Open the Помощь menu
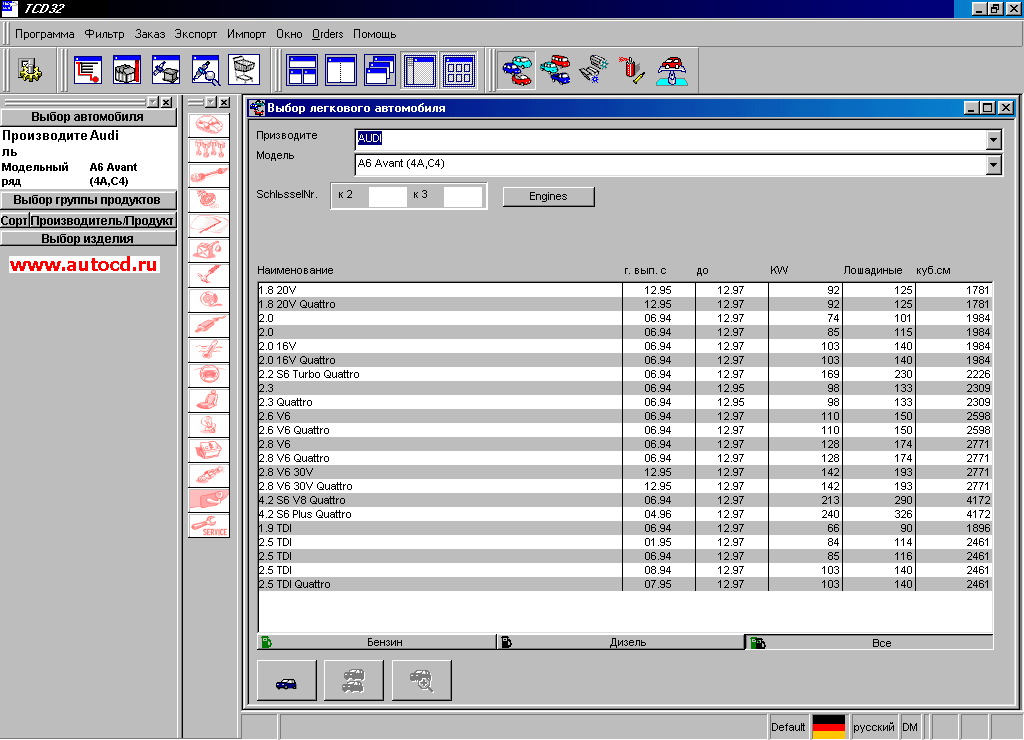Screen dimensions: 1024x740 (x=374, y=34)
